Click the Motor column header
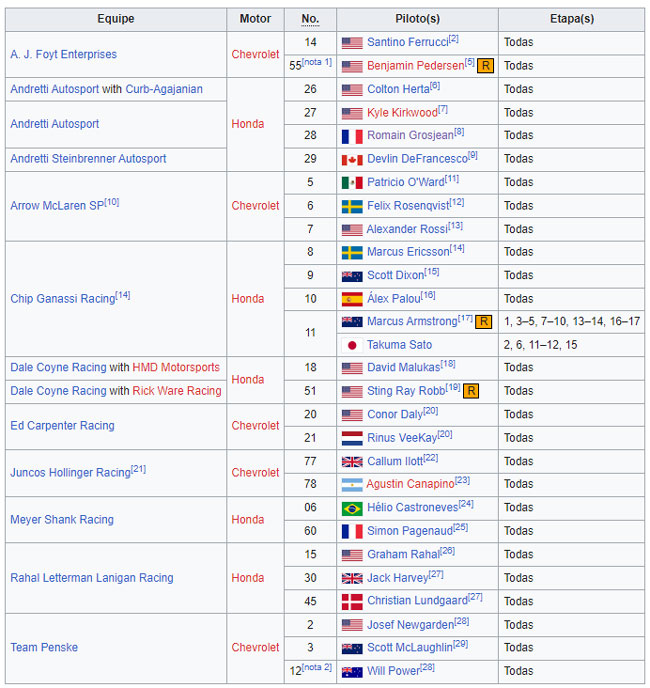This screenshot has height=688, width=650. [255, 19]
